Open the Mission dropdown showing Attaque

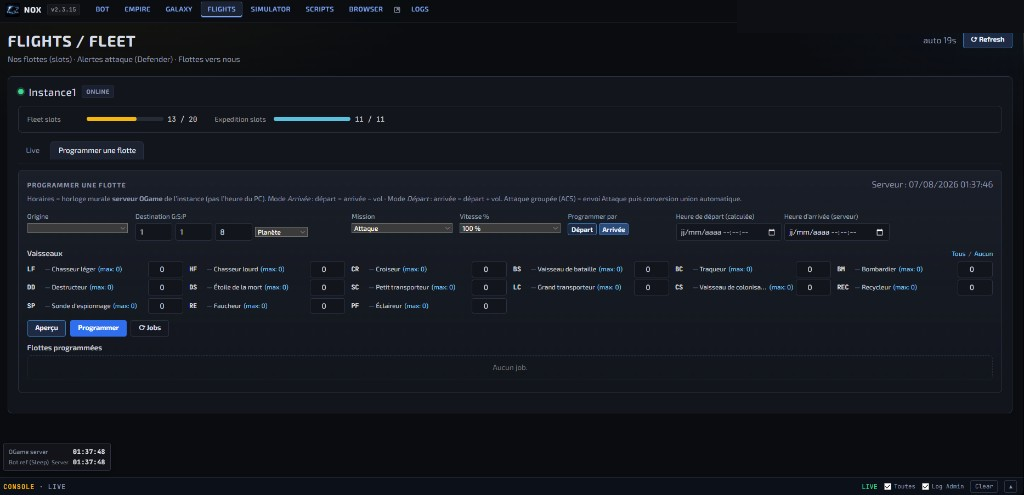pyautogui.click(x=402, y=229)
